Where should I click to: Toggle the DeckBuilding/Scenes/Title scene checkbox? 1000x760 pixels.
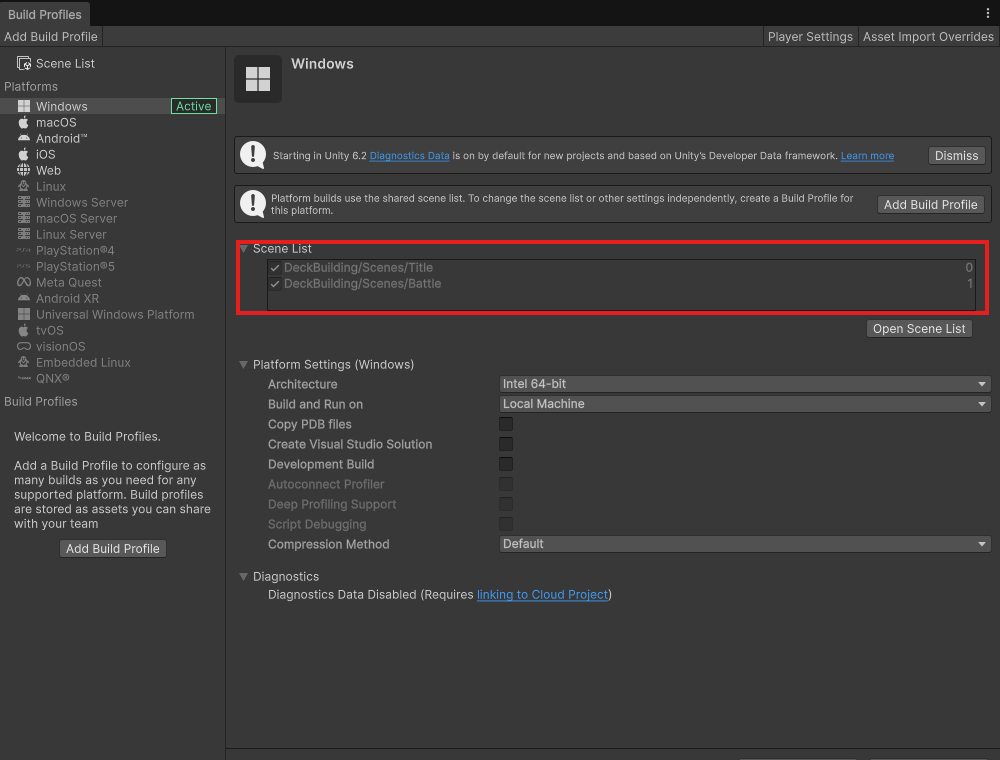tap(275, 268)
